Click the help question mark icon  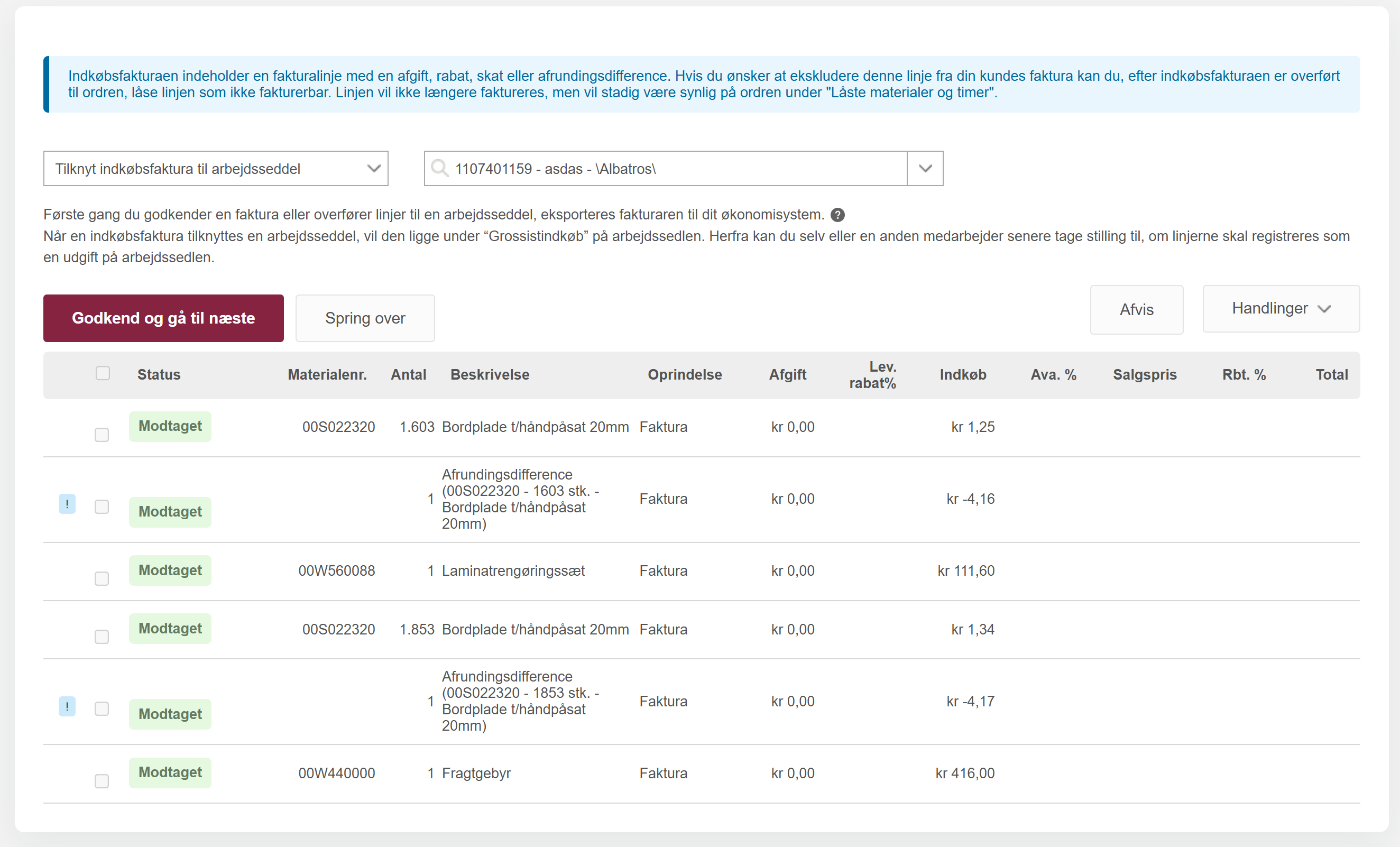(837, 215)
